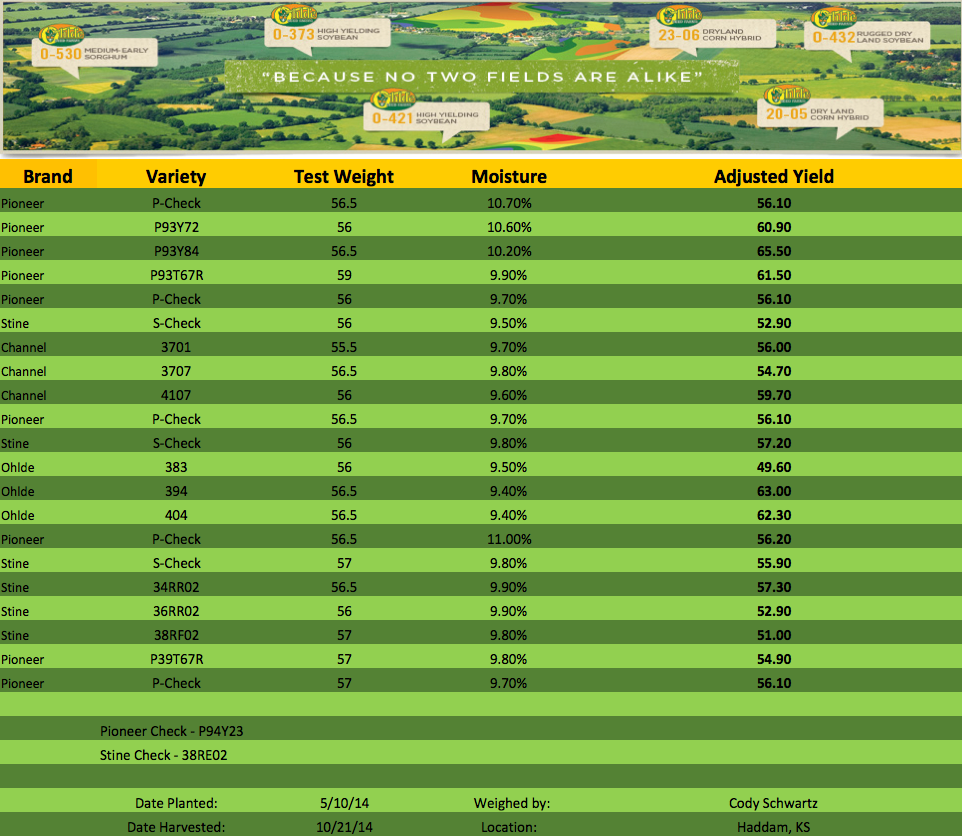Select the O-432 Rugged Dry Land Soybean badge
This screenshot has height=836, width=962.
tap(866, 34)
